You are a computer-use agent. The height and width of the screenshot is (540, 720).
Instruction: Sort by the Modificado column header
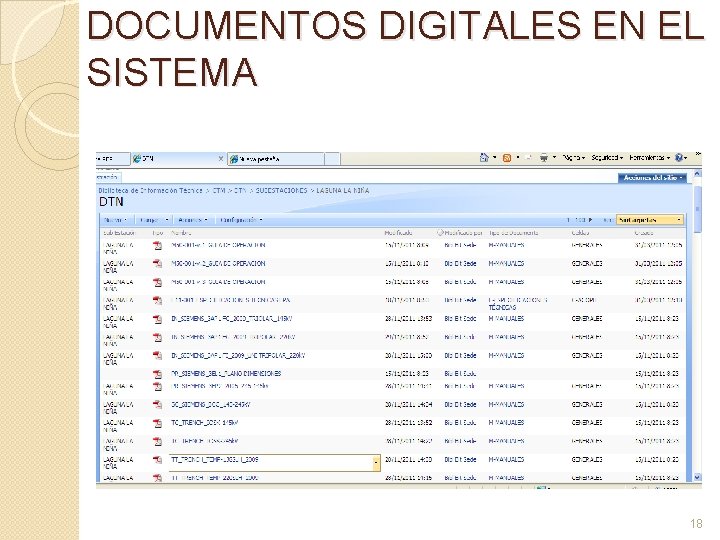[398, 233]
